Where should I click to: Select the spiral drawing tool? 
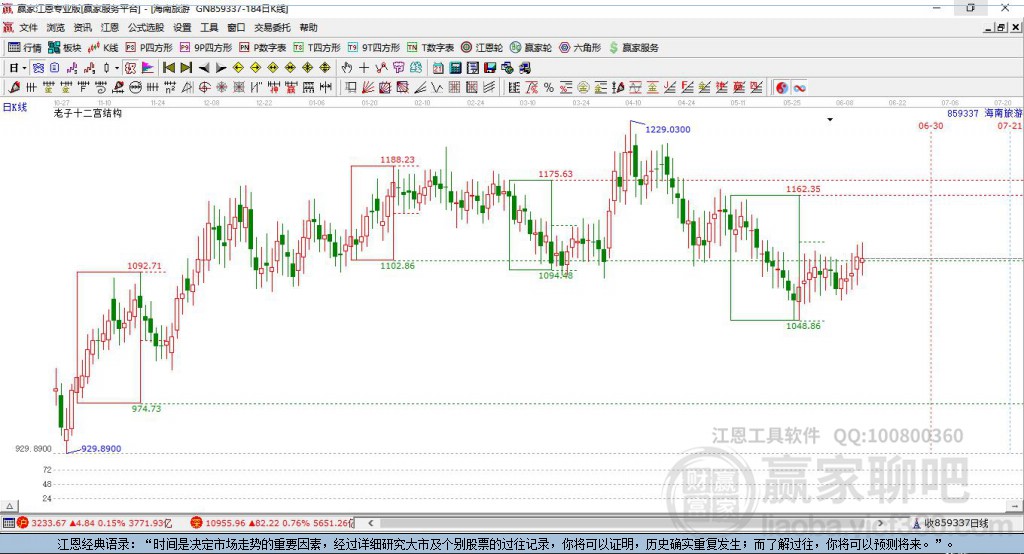coord(101,87)
